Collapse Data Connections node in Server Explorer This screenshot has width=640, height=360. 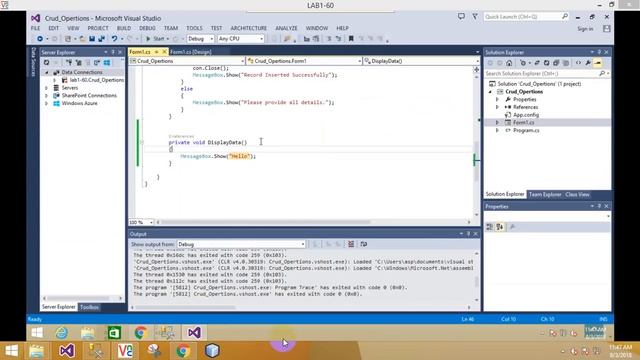point(46,72)
